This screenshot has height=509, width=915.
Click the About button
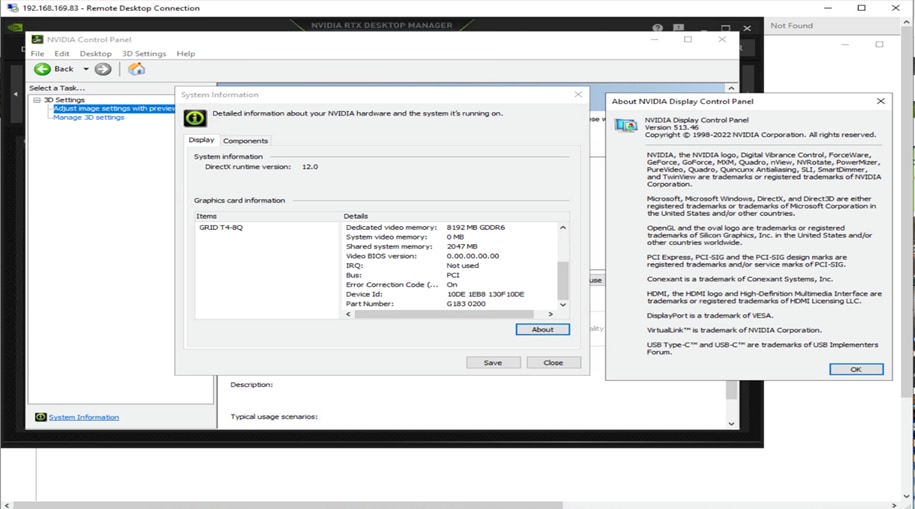543,329
